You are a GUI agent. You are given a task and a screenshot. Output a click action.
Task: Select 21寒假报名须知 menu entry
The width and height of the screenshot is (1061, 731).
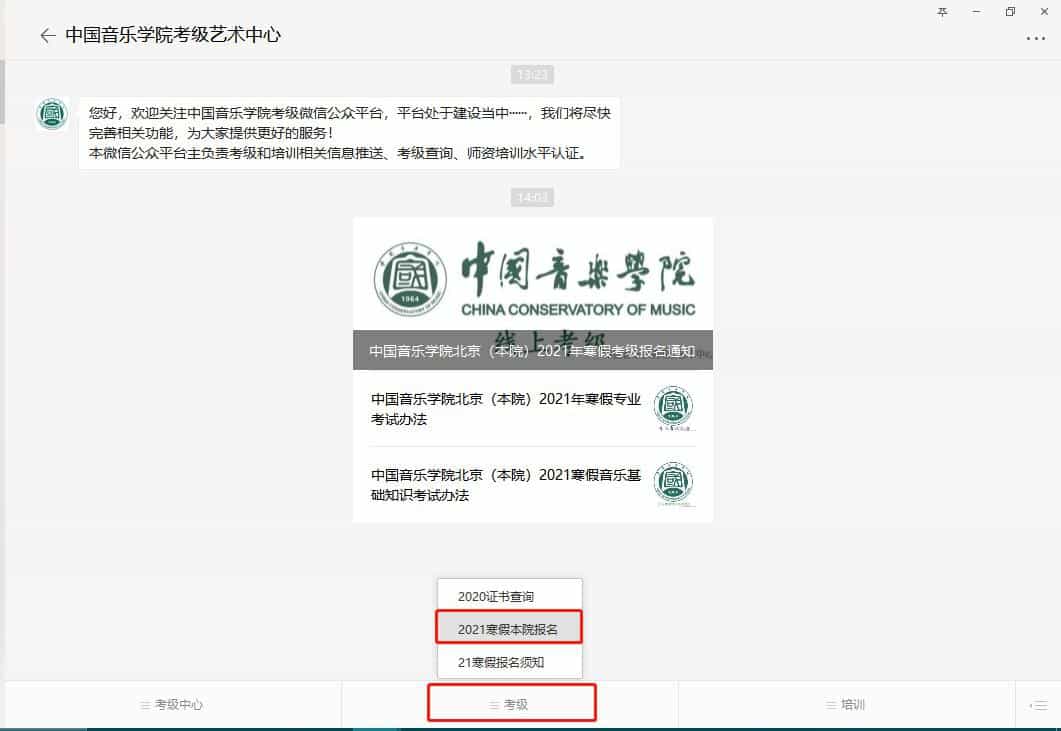(510, 662)
